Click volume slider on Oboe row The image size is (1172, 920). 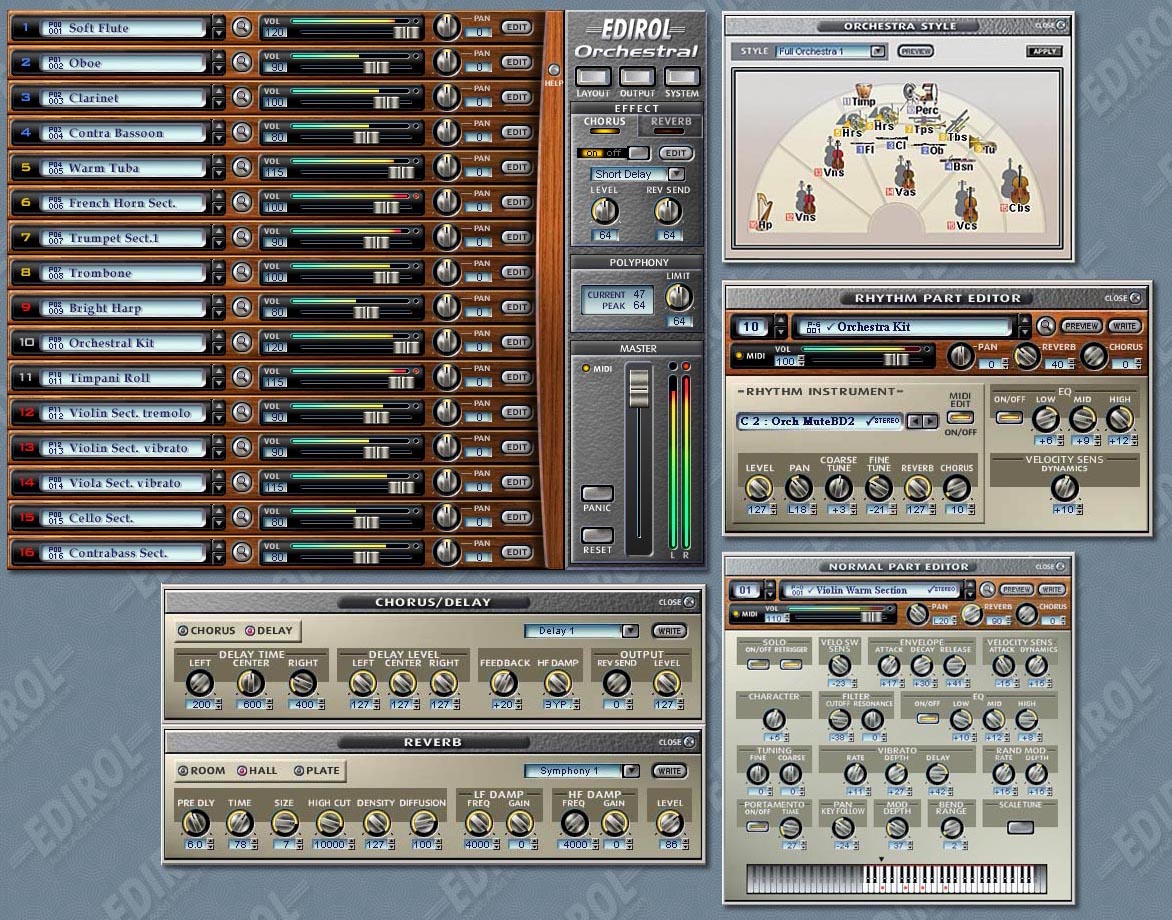377,68
